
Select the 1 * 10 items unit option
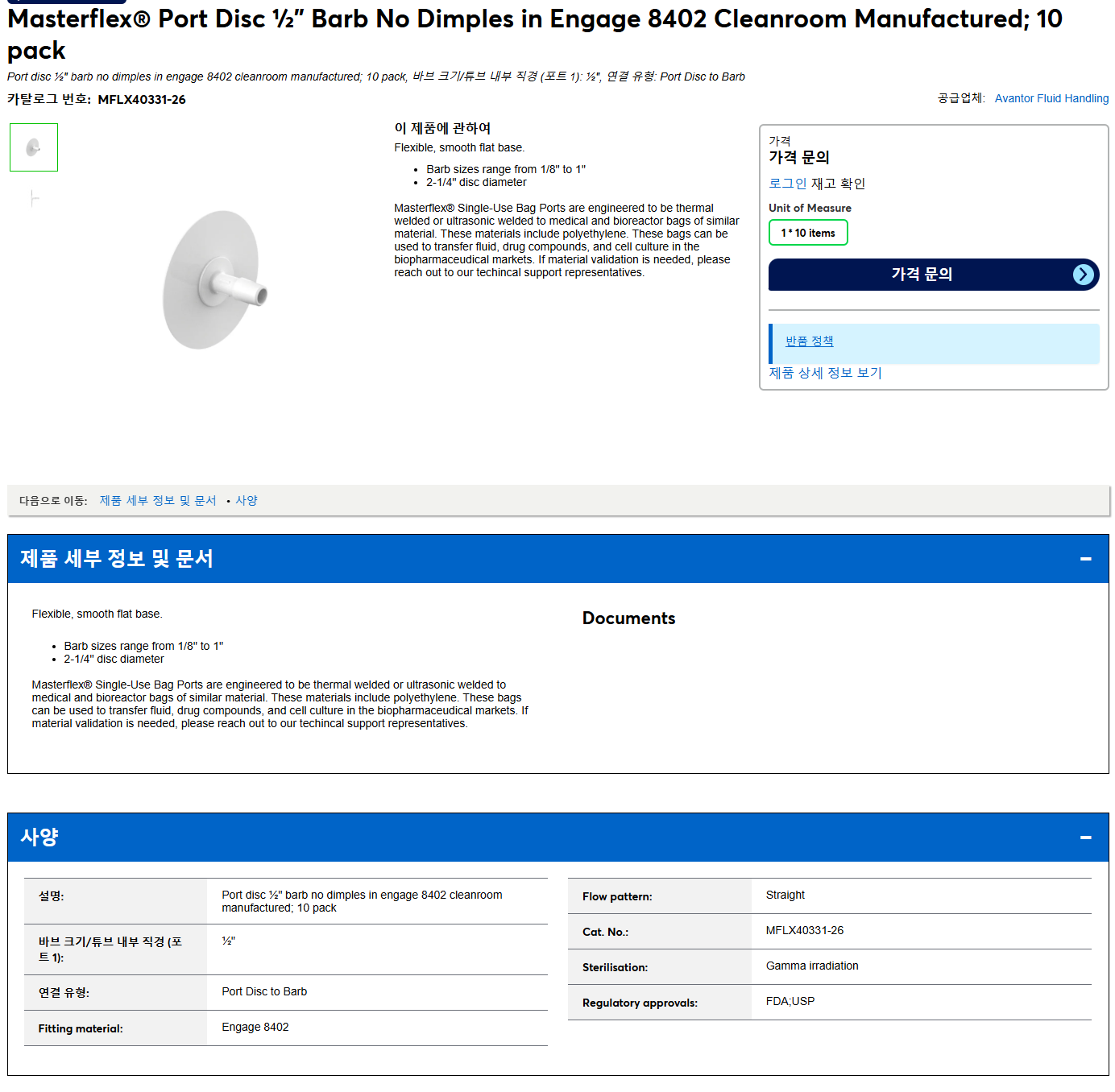(x=808, y=233)
